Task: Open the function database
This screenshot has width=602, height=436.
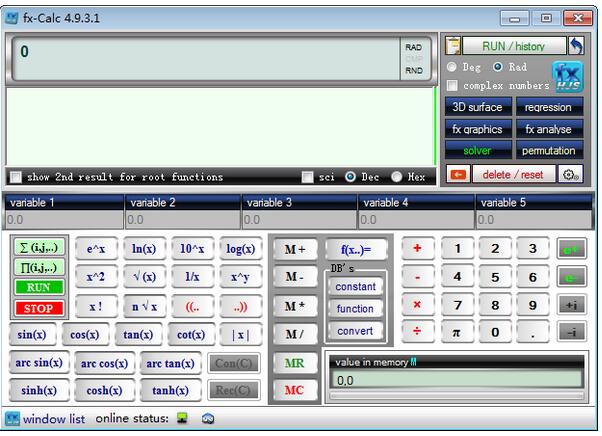Action: [x=356, y=309]
